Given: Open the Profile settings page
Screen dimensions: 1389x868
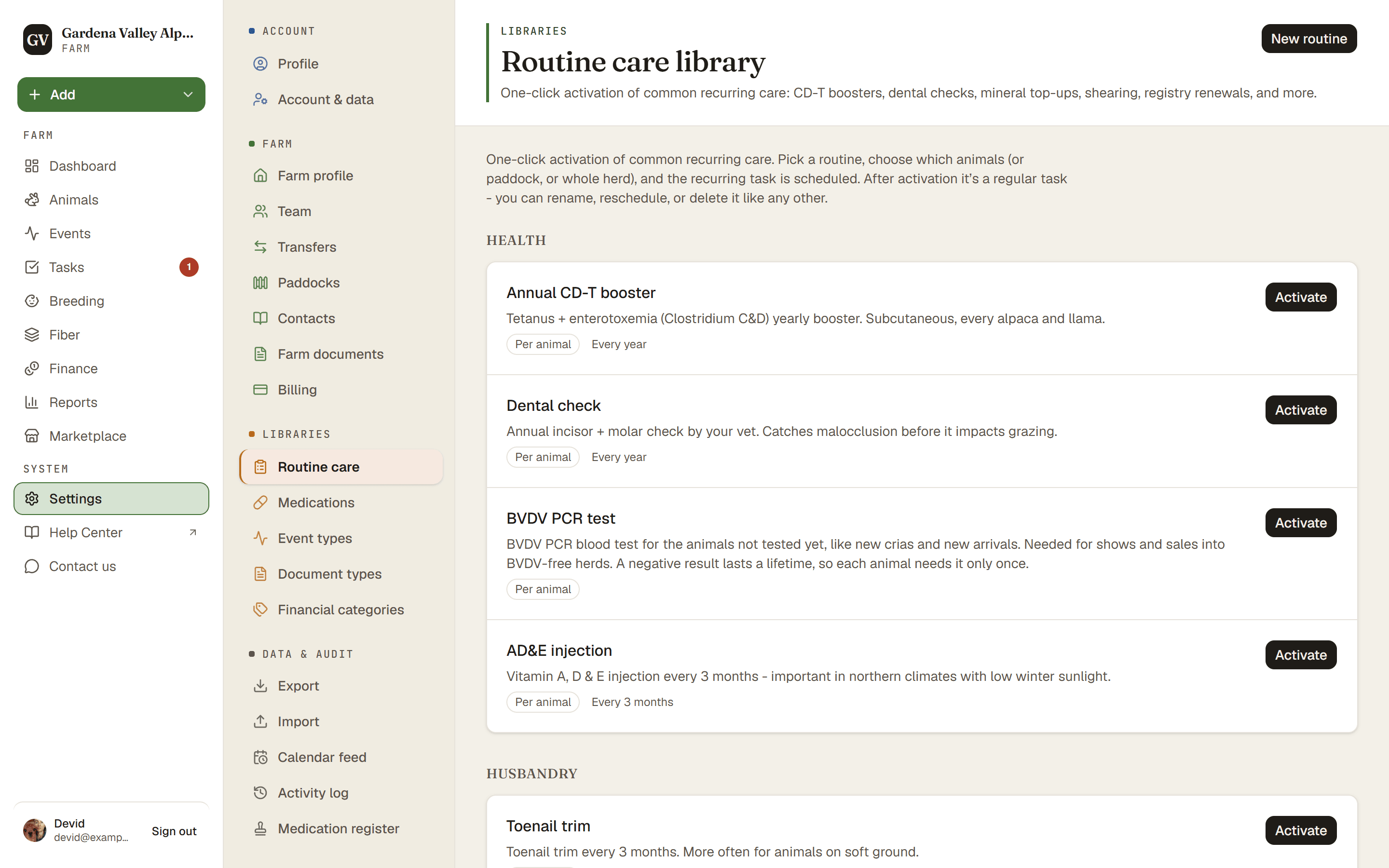Looking at the screenshot, I should click(341, 64).
